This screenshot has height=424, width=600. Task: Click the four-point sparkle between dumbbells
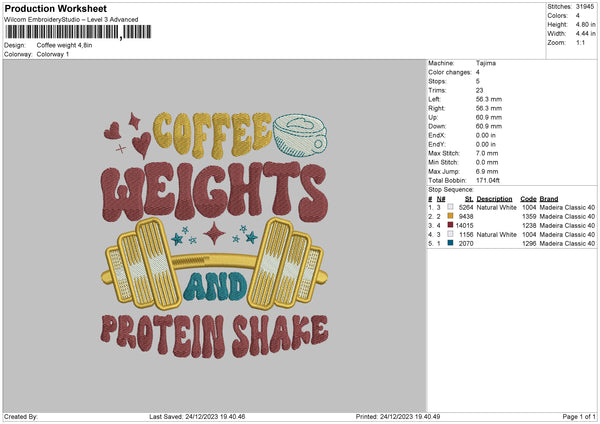pyautogui.click(x=214, y=235)
